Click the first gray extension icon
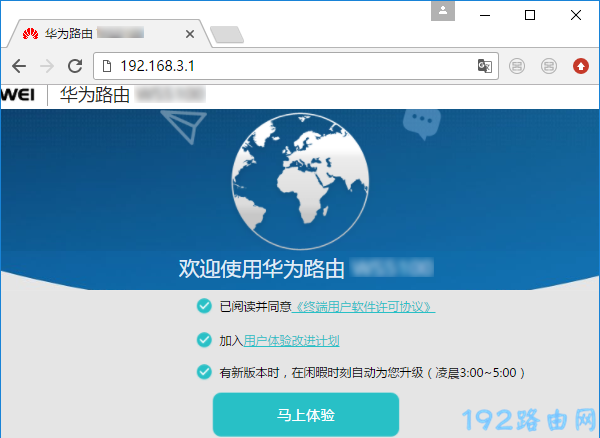Screen dimensions: 600x438 pyautogui.click(x=517, y=66)
